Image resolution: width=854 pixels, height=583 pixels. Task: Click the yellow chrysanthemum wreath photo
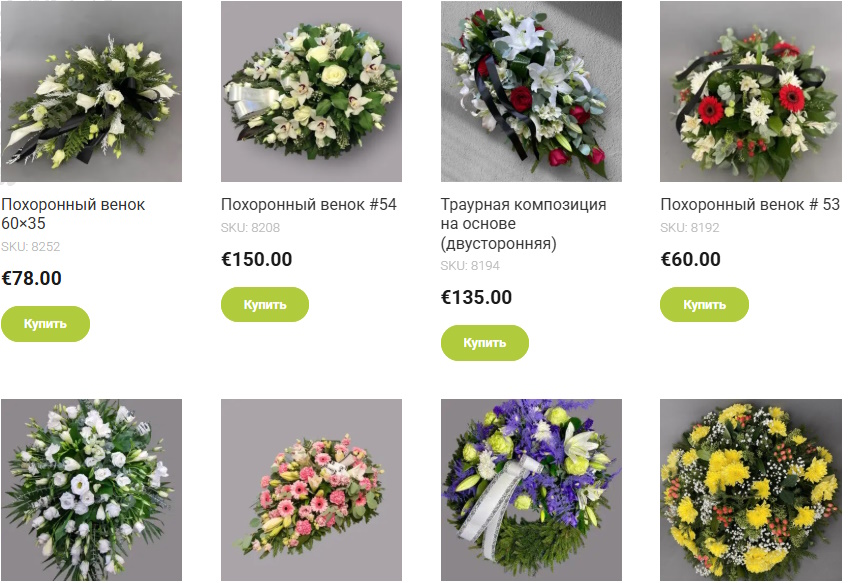750,488
